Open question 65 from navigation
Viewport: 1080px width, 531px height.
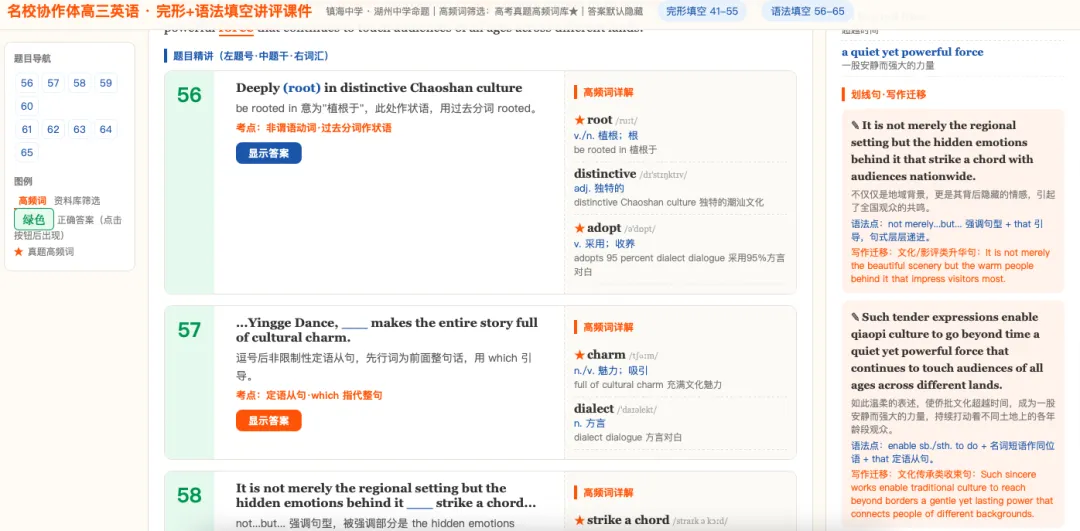pyautogui.click(x=27, y=152)
